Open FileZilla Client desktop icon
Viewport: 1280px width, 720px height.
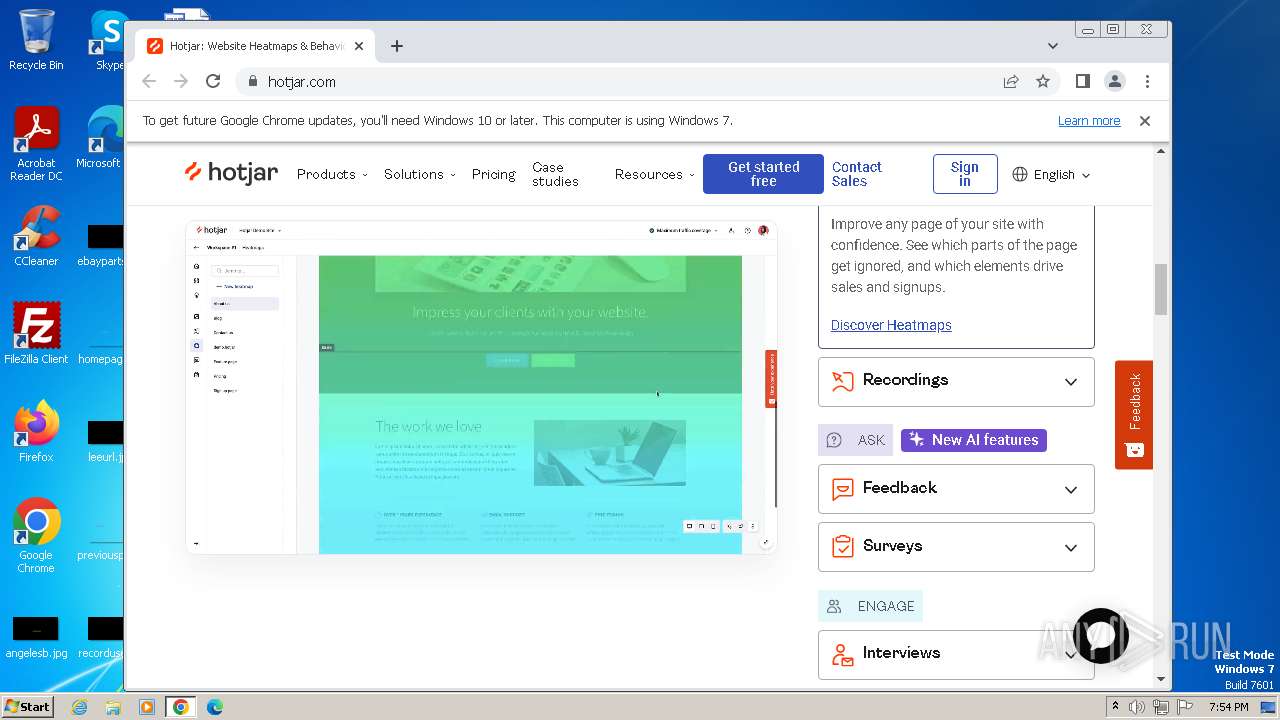(x=36, y=334)
